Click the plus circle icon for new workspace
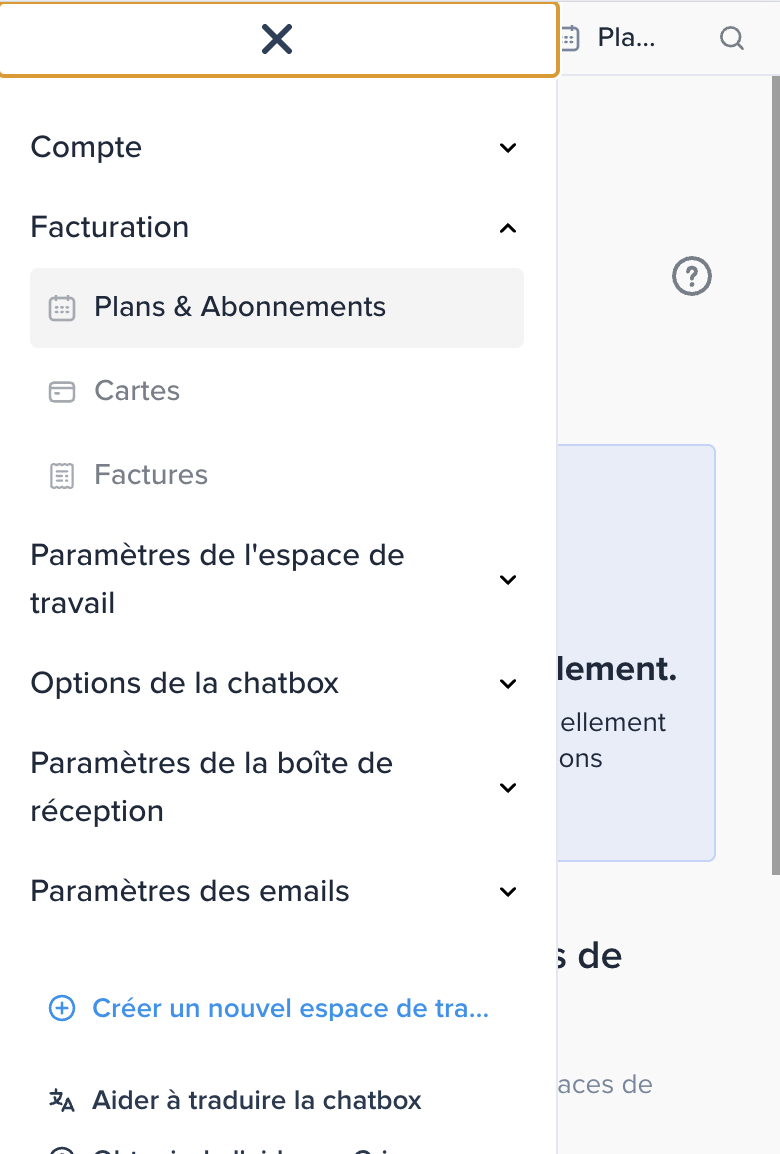The width and height of the screenshot is (780, 1154). click(x=62, y=1008)
